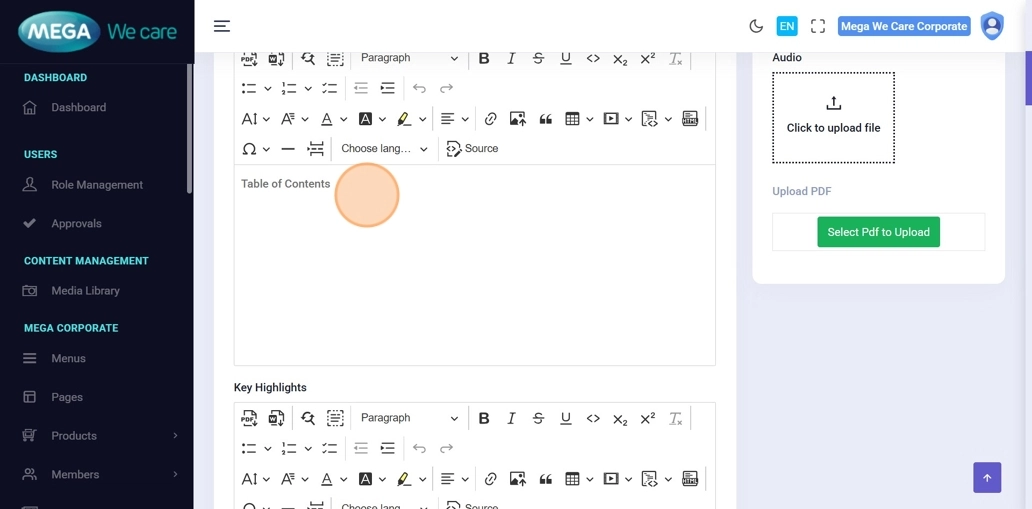The height and width of the screenshot is (509, 1032).
Task: Open the user profile avatar
Action: [991, 26]
